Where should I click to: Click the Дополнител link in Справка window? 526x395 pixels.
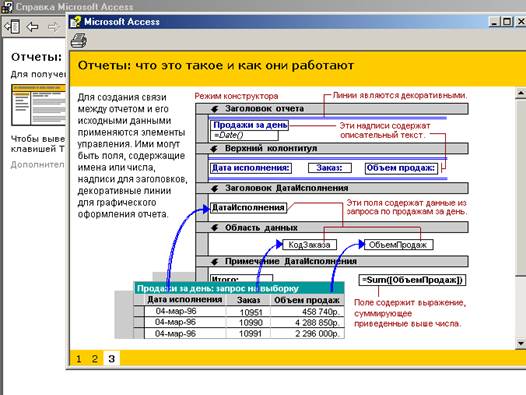[38, 165]
